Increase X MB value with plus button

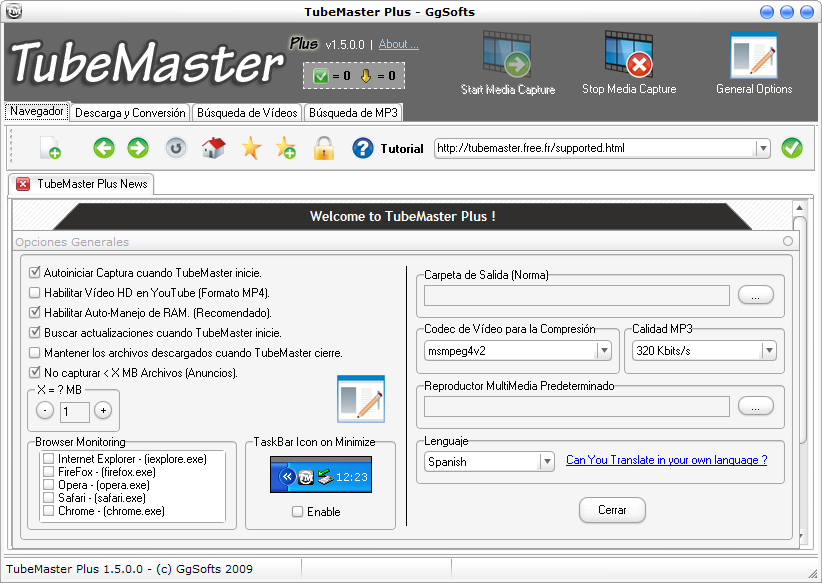tap(103, 411)
